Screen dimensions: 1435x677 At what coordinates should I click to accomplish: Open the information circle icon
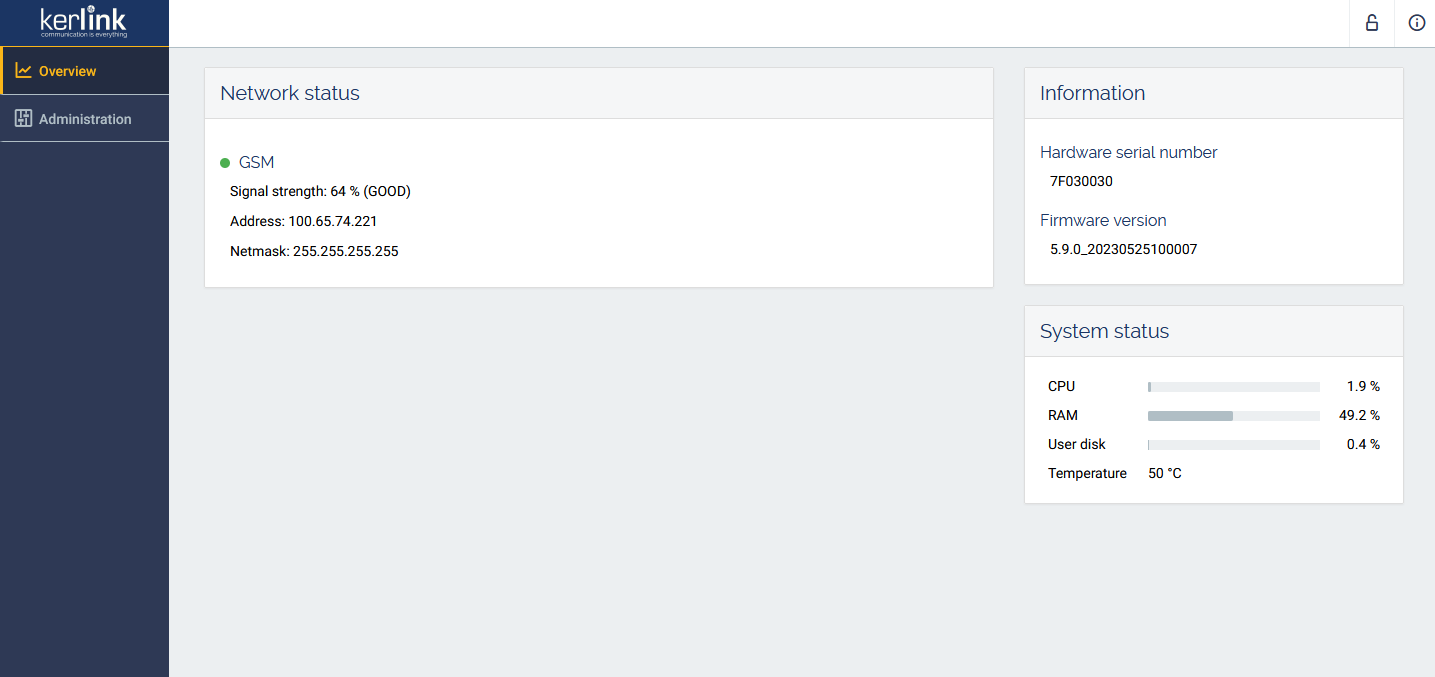1416,23
